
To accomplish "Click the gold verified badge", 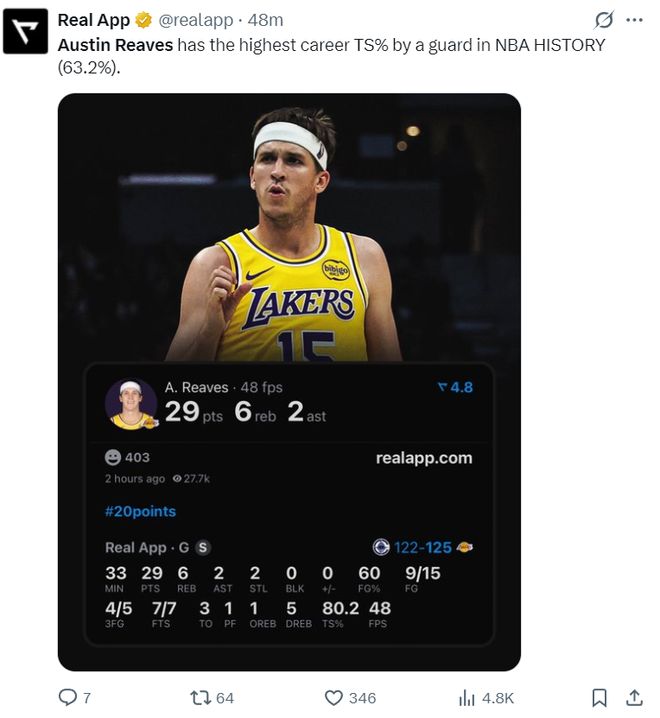I will pos(144,20).
